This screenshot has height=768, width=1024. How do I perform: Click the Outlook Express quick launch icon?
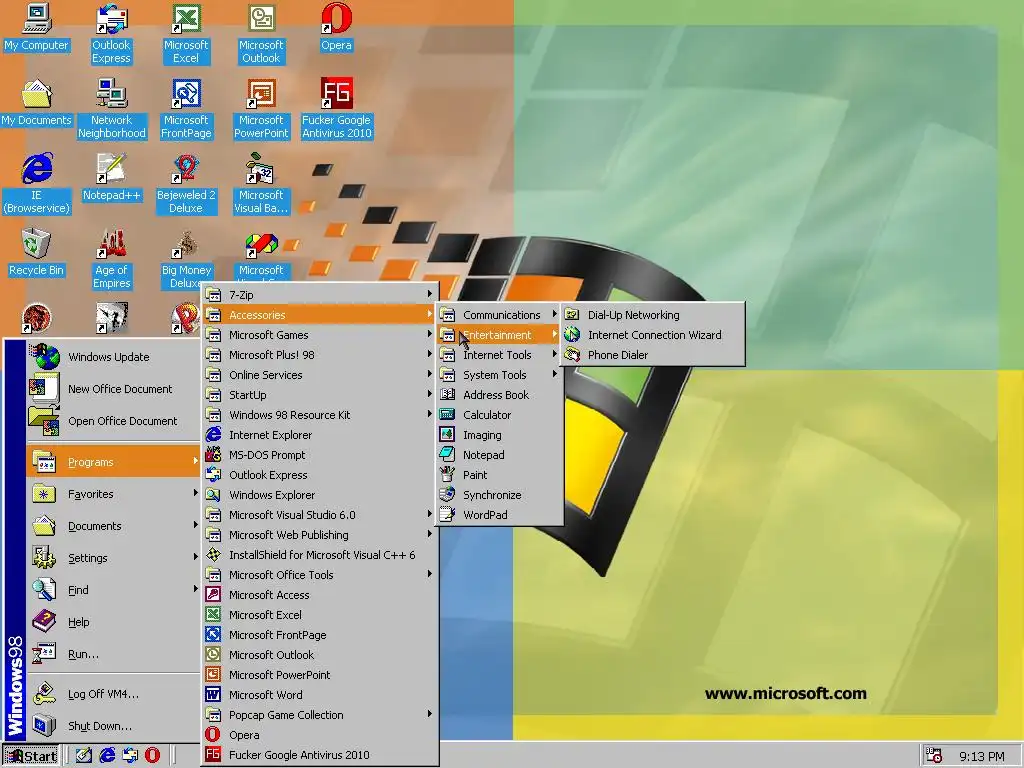(x=130, y=756)
